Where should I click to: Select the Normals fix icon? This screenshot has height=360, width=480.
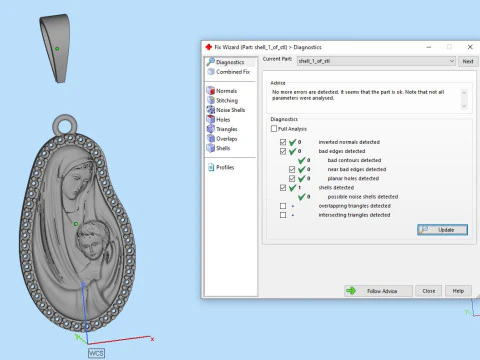[x=210, y=91]
